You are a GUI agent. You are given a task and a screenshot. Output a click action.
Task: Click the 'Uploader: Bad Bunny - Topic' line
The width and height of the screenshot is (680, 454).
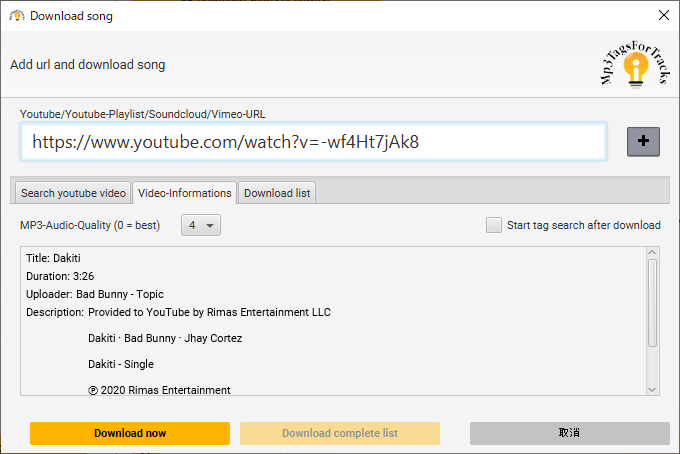[95, 294]
